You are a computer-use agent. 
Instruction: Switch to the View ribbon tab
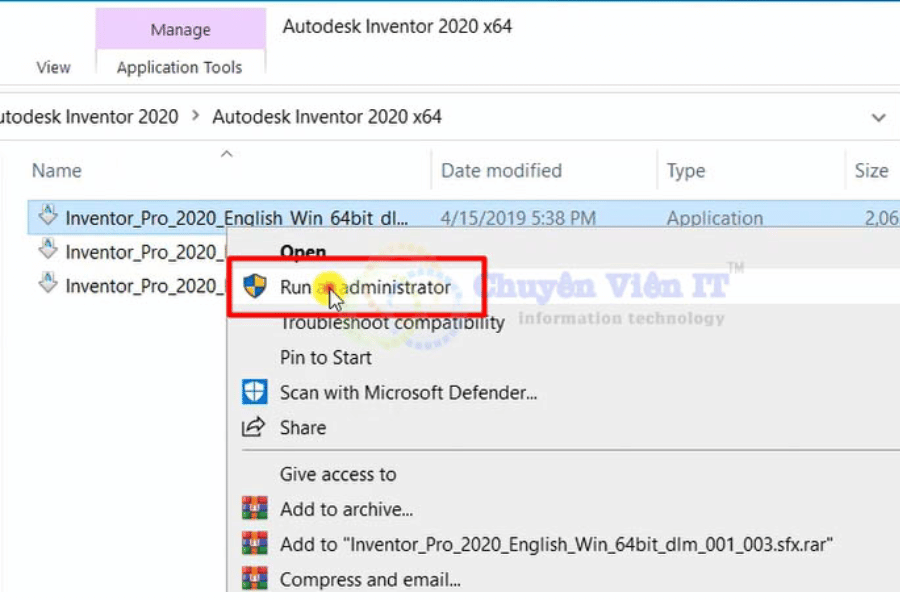[x=53, y=68]
